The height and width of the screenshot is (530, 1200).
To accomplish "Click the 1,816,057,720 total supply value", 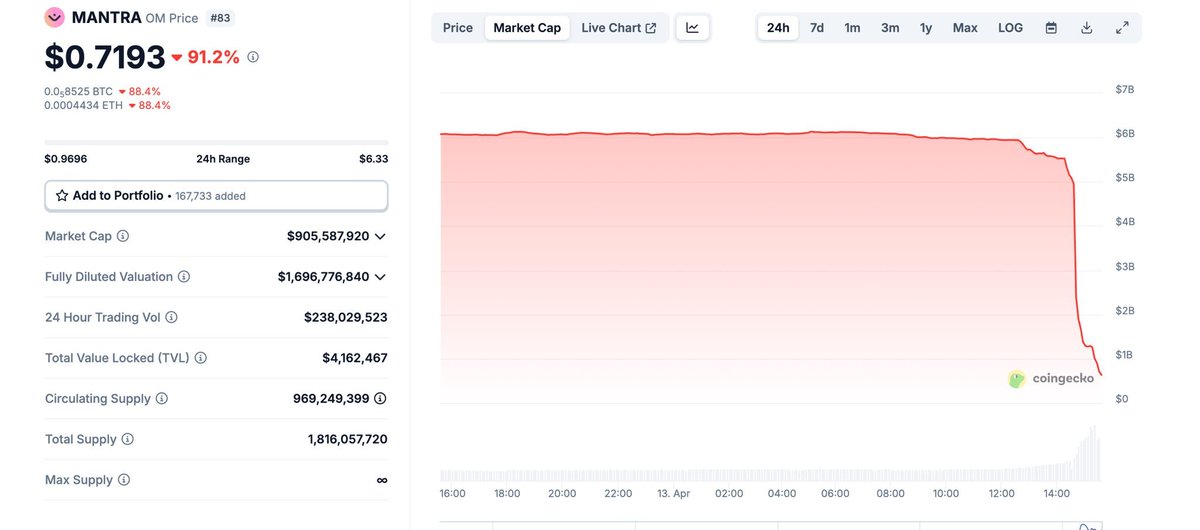I will (348, 439).
